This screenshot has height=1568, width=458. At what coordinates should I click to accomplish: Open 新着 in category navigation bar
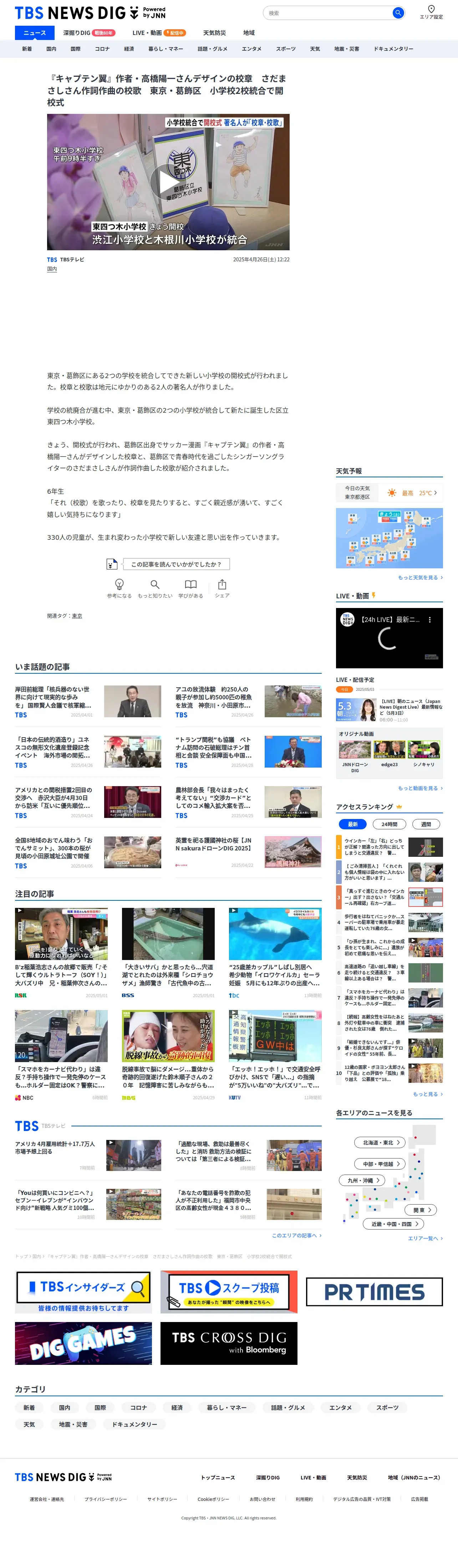pyautogui.click(x=27, y=49)
